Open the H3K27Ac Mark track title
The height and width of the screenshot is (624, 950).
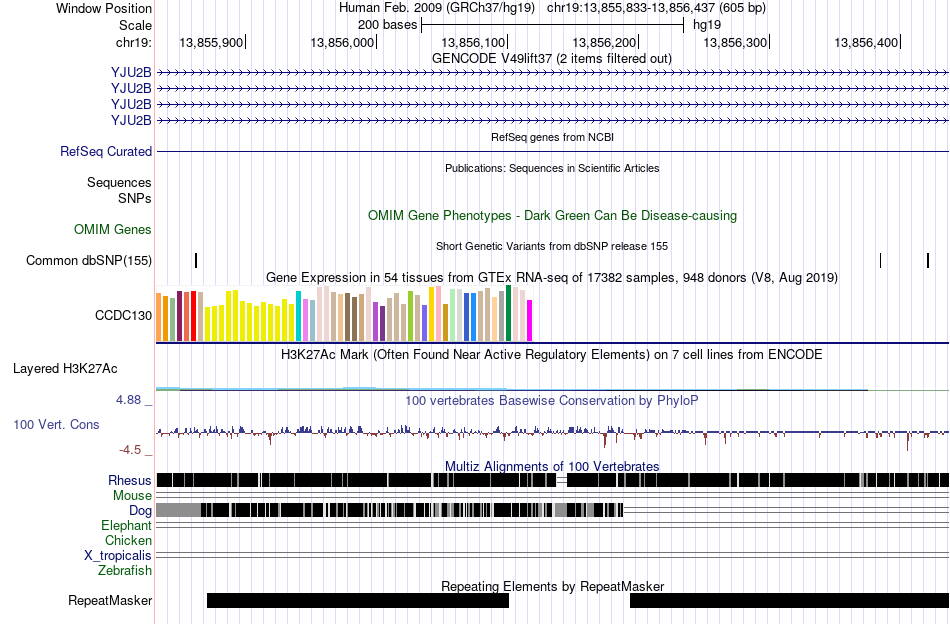tap(552, 354)
